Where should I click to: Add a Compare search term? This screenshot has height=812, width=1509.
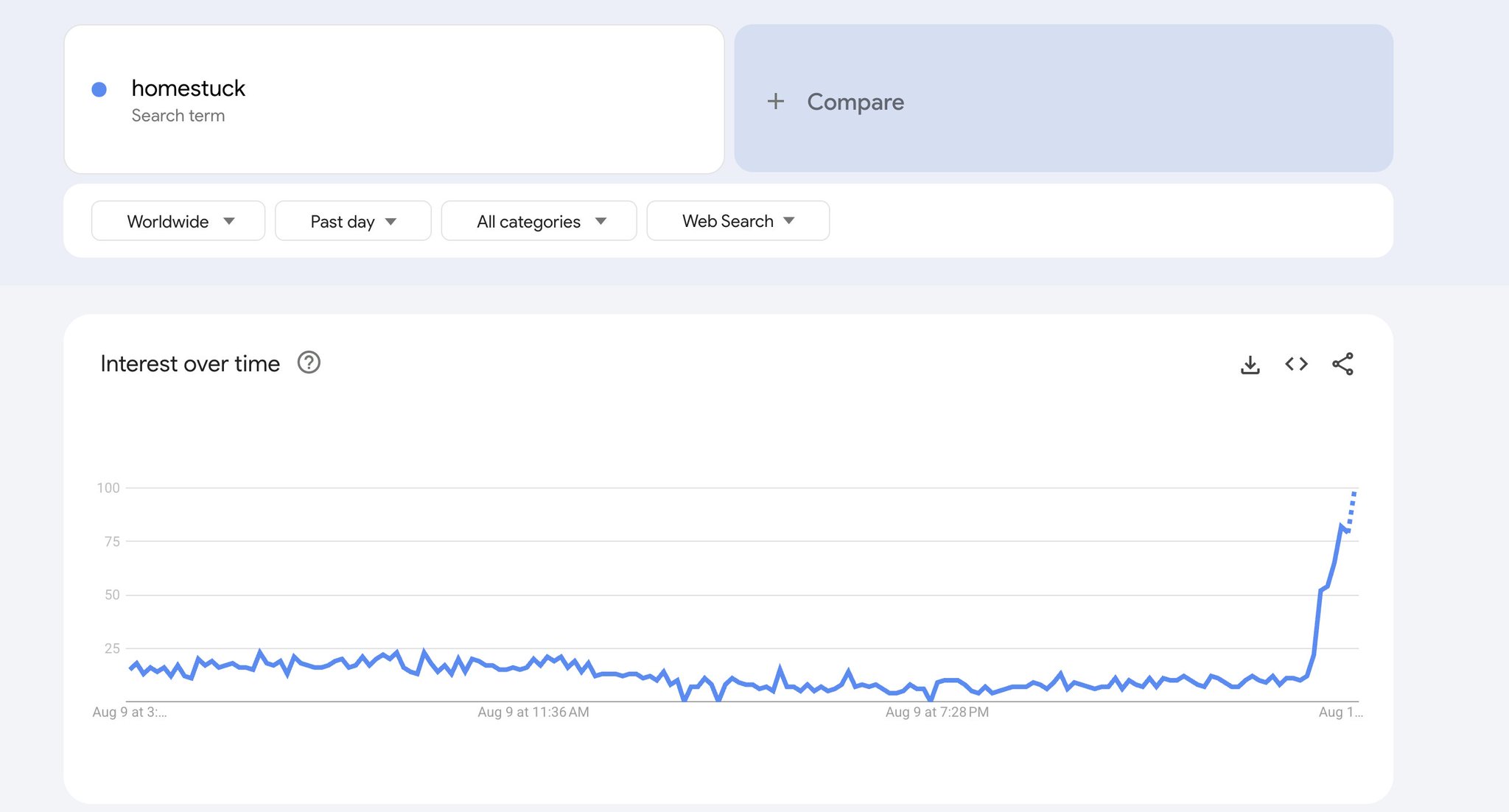(x=1063, y=99)
